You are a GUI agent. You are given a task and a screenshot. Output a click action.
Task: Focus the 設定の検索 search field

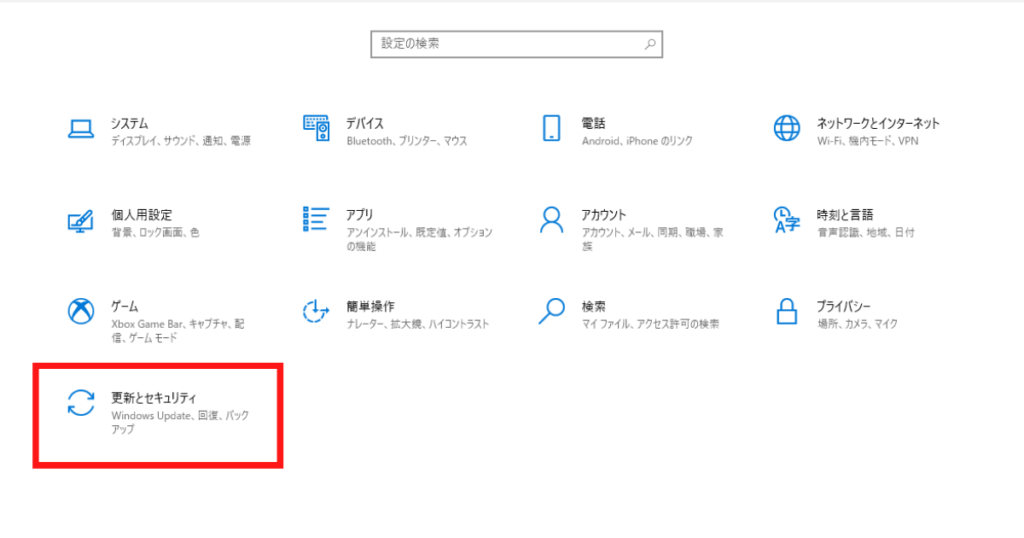click(517, 44)
